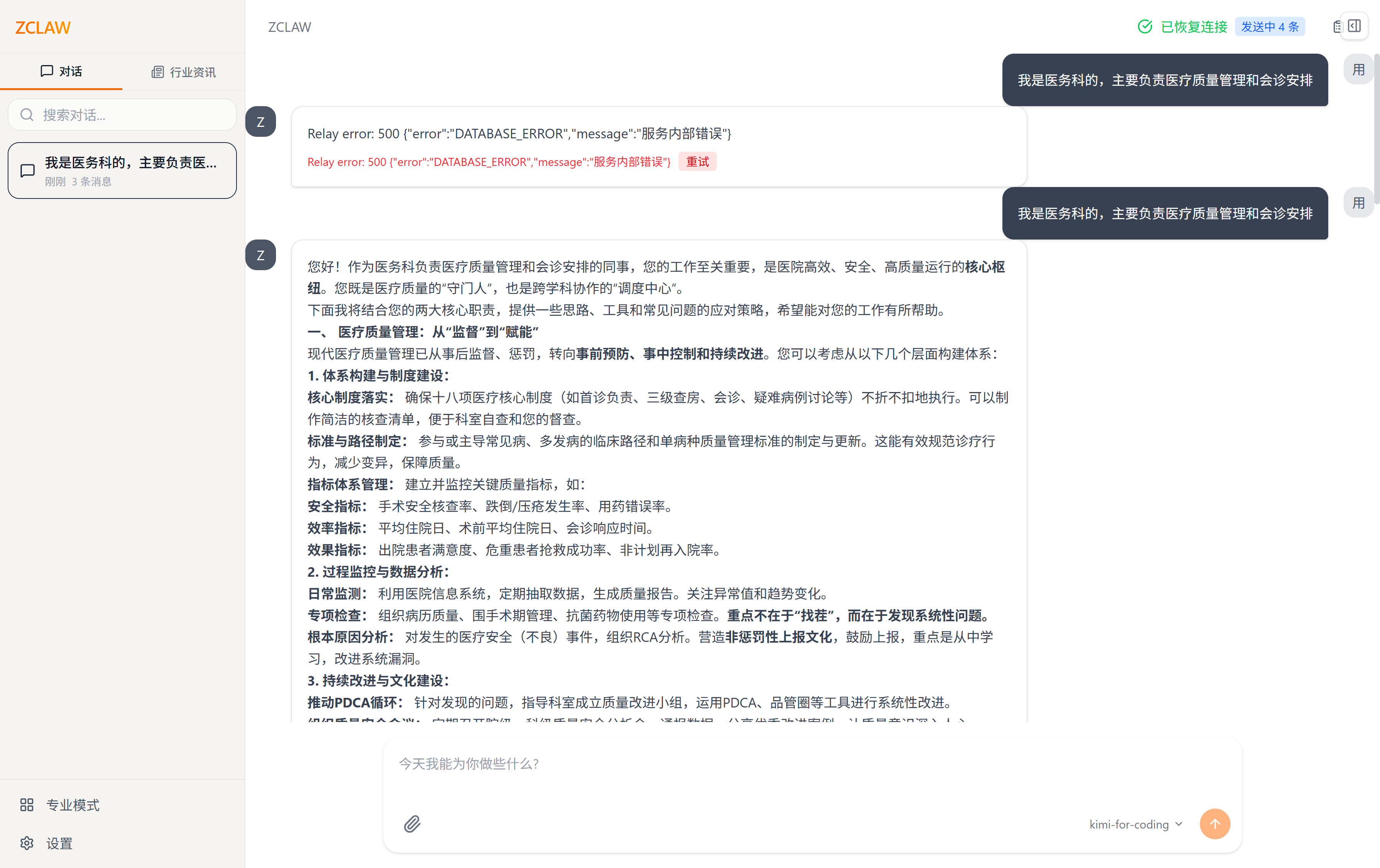Click the green connection restored checkmark
Screen dimensions: 1380x868
point(1145,27)
